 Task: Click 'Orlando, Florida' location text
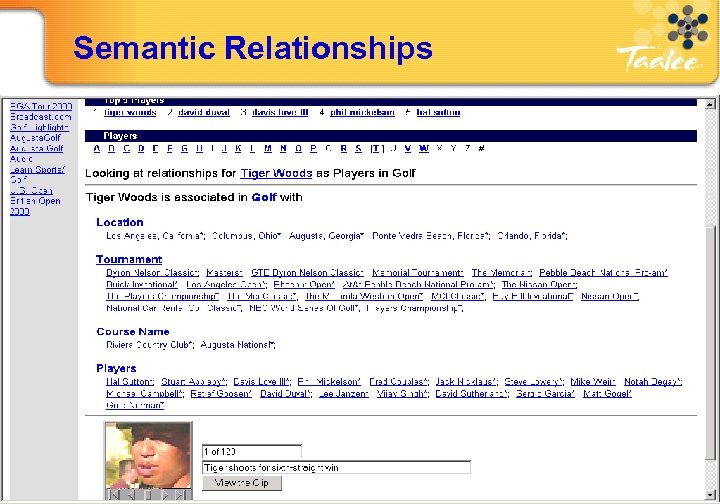click(x=532, y=236)
